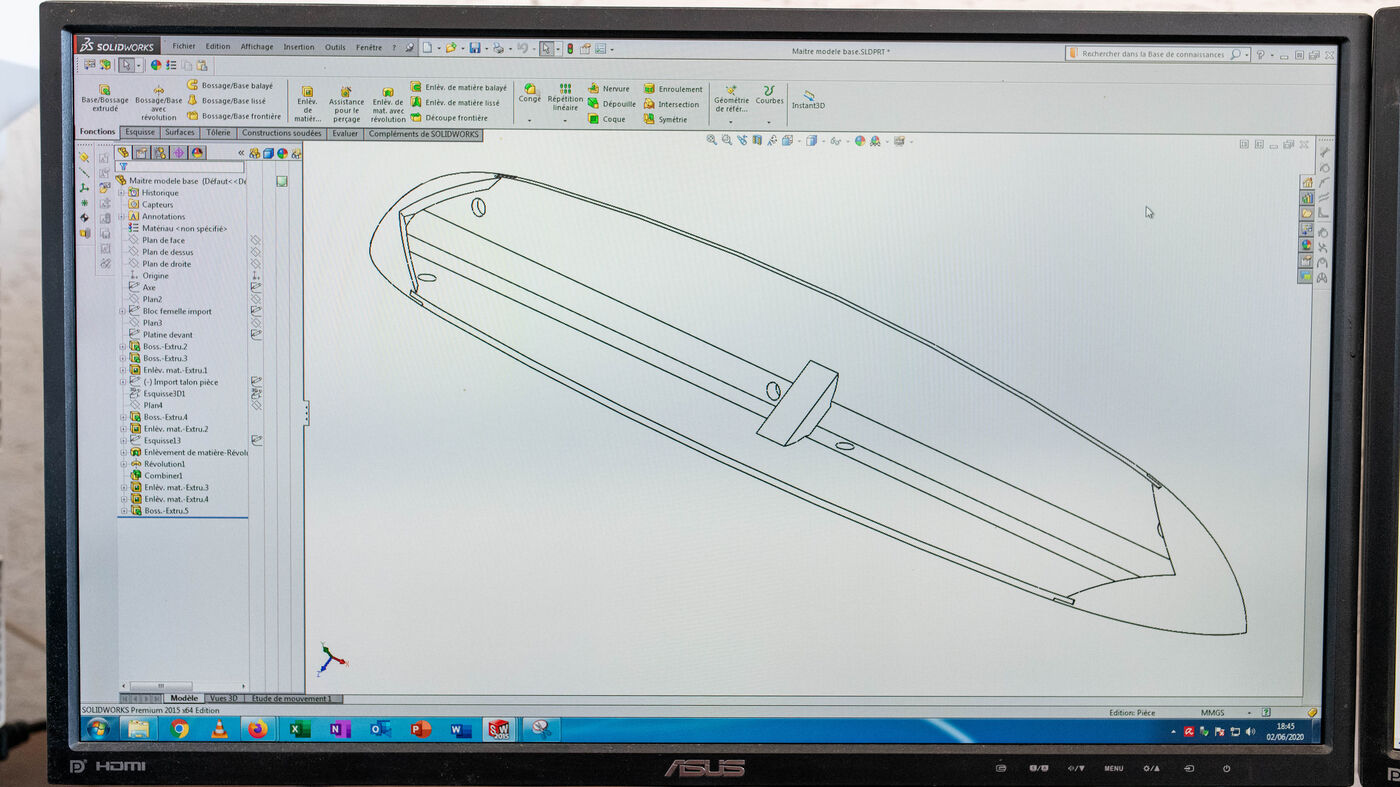1400x787 pixels.
Task: Click the Base/Bossage extrudé tool
Action: [x=104, y=97]
